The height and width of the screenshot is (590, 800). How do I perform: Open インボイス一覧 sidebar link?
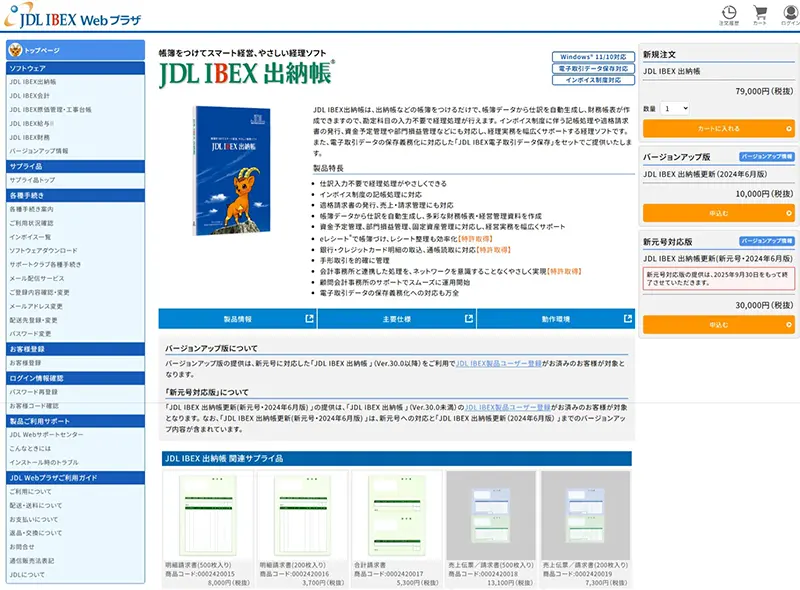click(30, 237)
